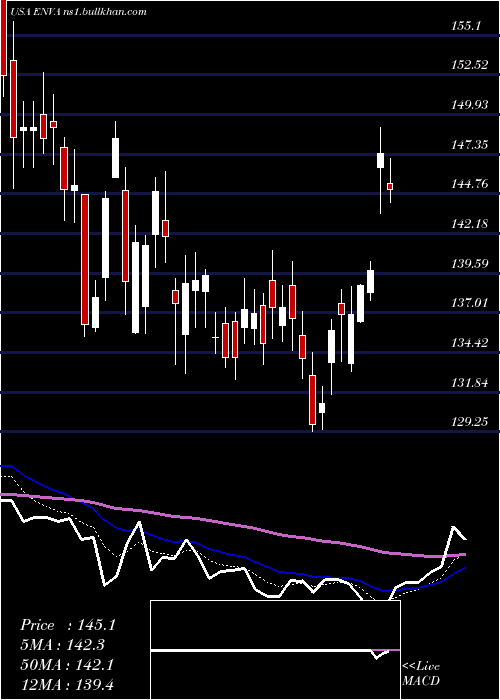Click the 50MA : 142.1 readout
This screenshot has height=700, width=500.
tap(67, 665)
